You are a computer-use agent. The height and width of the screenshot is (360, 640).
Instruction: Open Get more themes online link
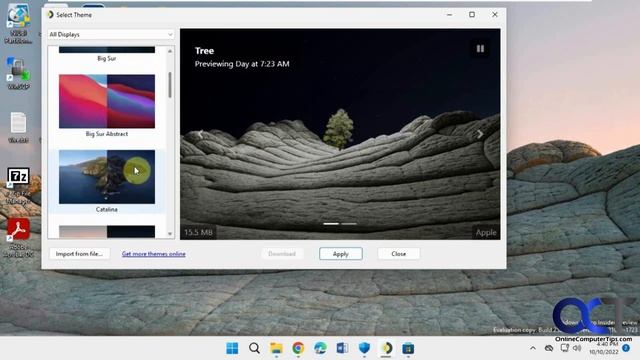pyautogui.click(x=153, y=254)
